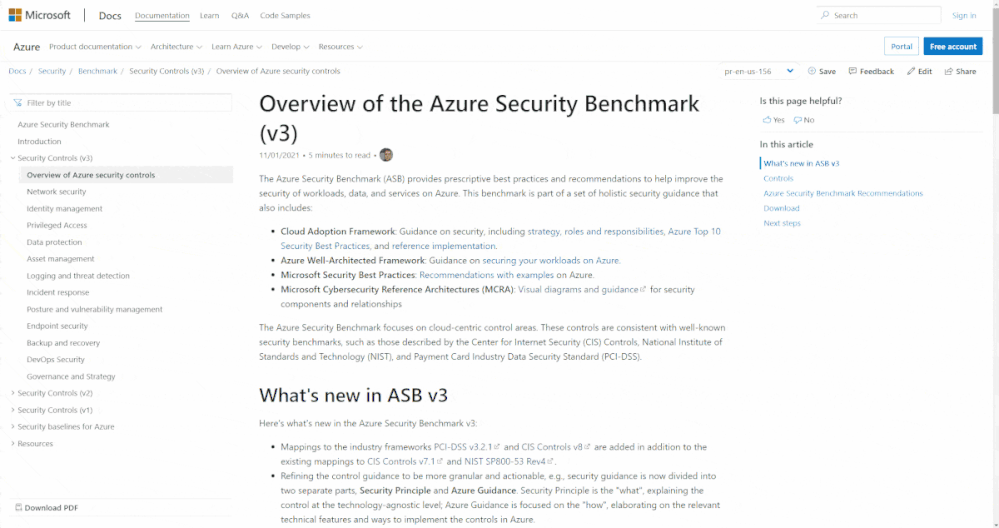Click the thumbs-down No icon
999x528 pixels.
pos(797,119)
